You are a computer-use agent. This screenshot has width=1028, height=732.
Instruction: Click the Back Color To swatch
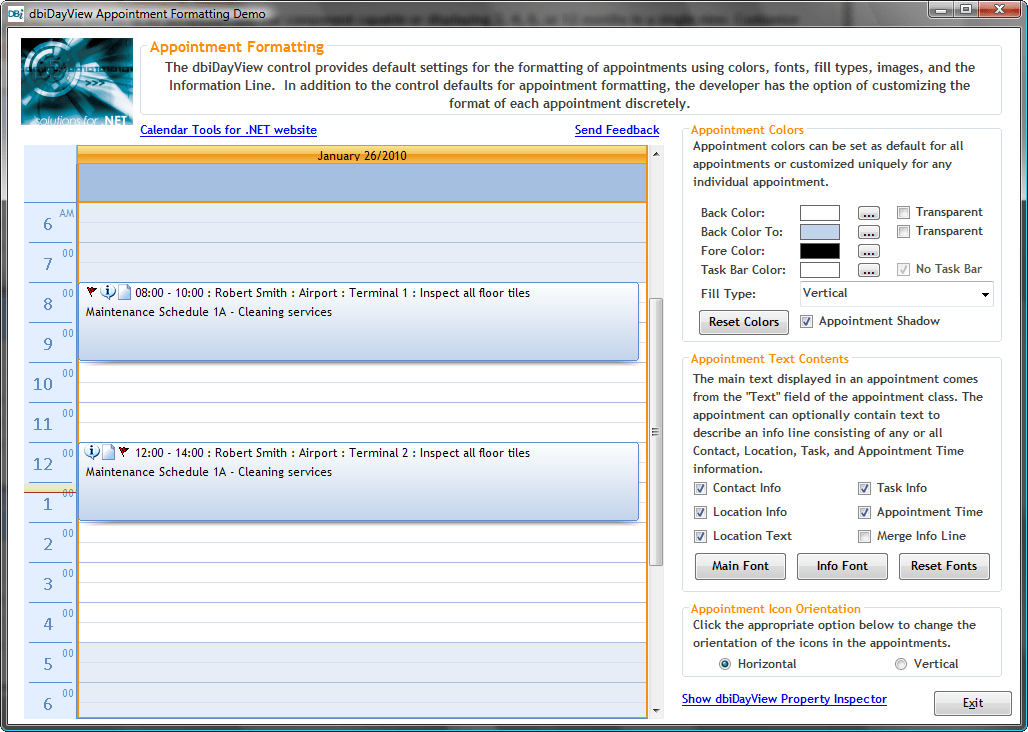coord(820,231)
